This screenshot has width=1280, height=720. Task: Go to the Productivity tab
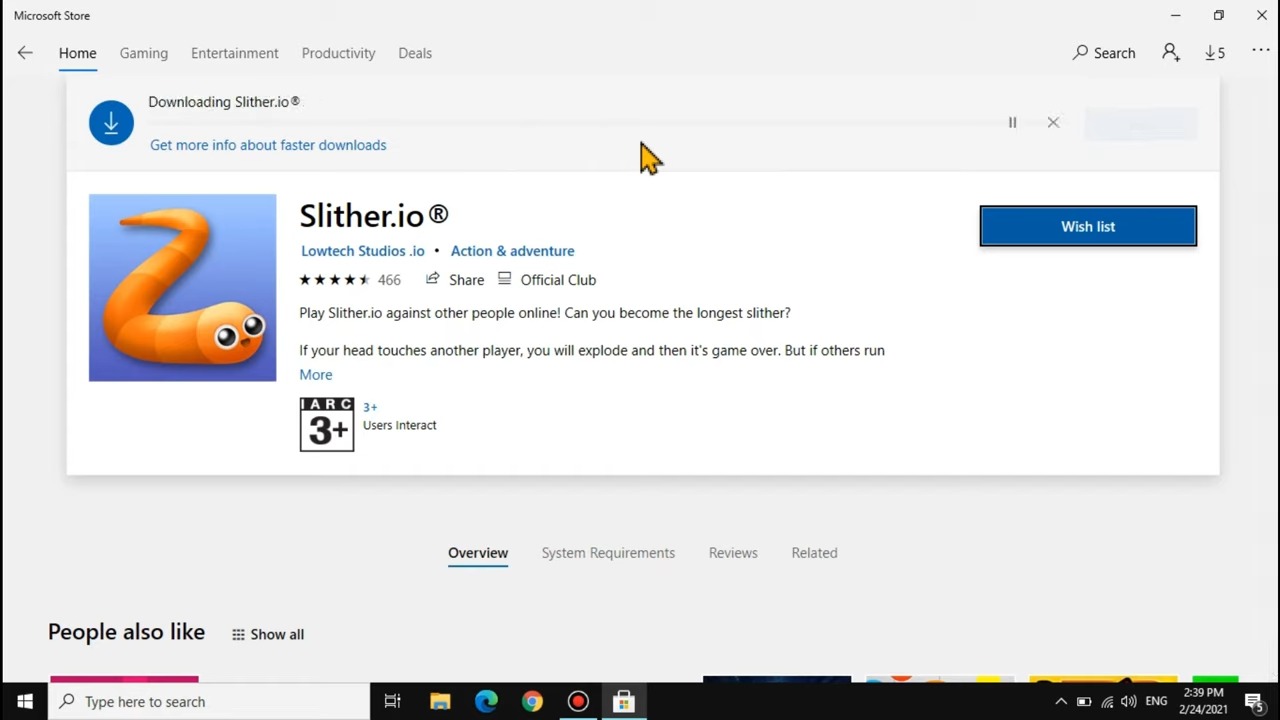tap(338, 53)
